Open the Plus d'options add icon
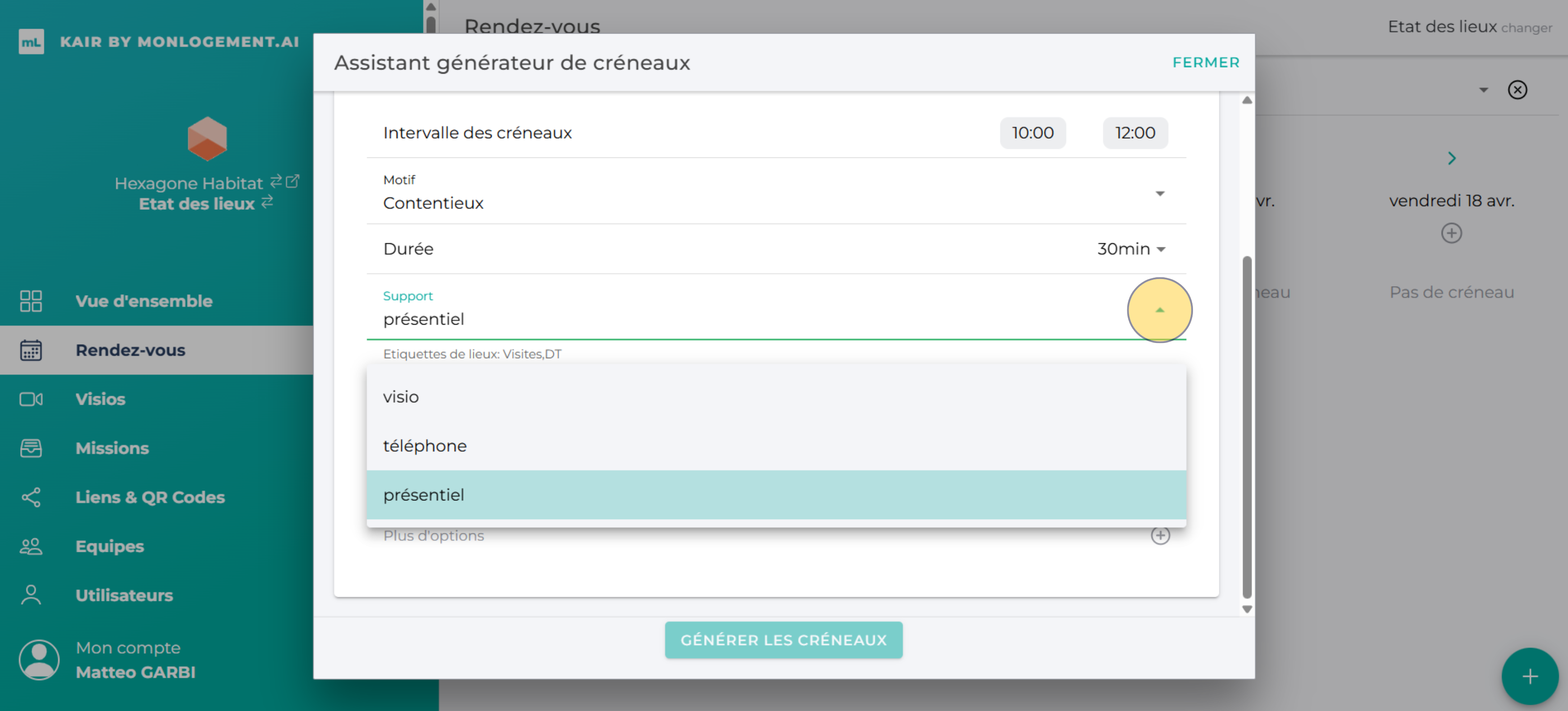The height and width of the screenshot is (711, 1568). (1161, 535)
